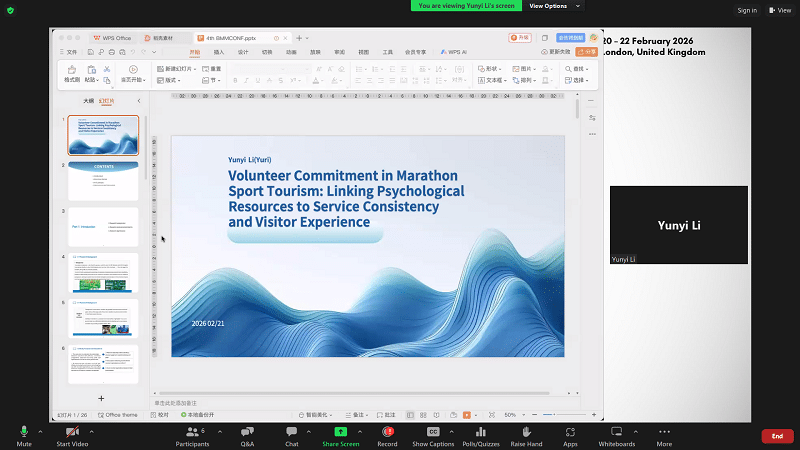
Task: Open the Chat panel
Action: click(291, 432)
